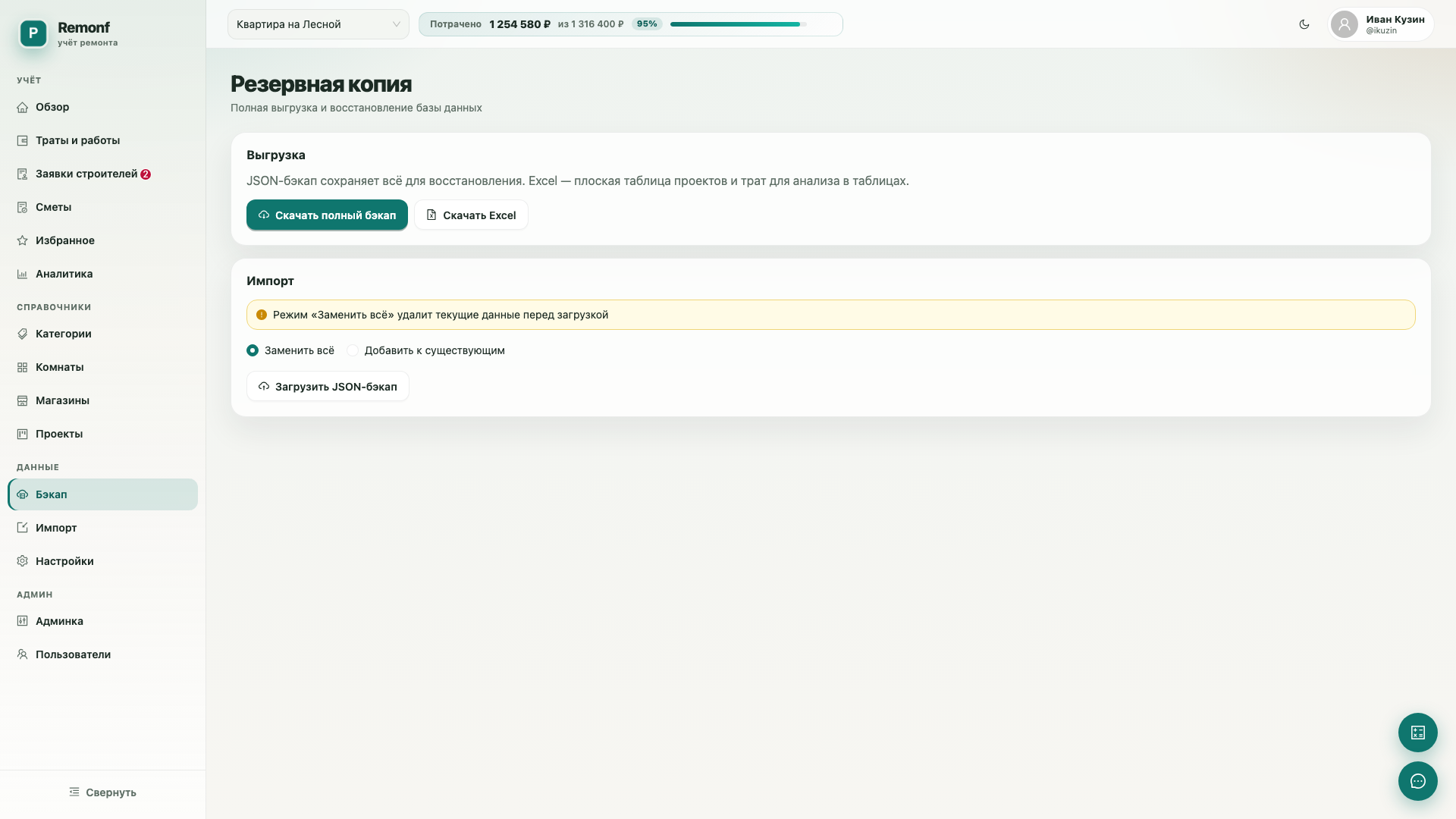Click the warning icon in the yellow alert
Screen dimensions: 1456x819
(x=262, y=315)
